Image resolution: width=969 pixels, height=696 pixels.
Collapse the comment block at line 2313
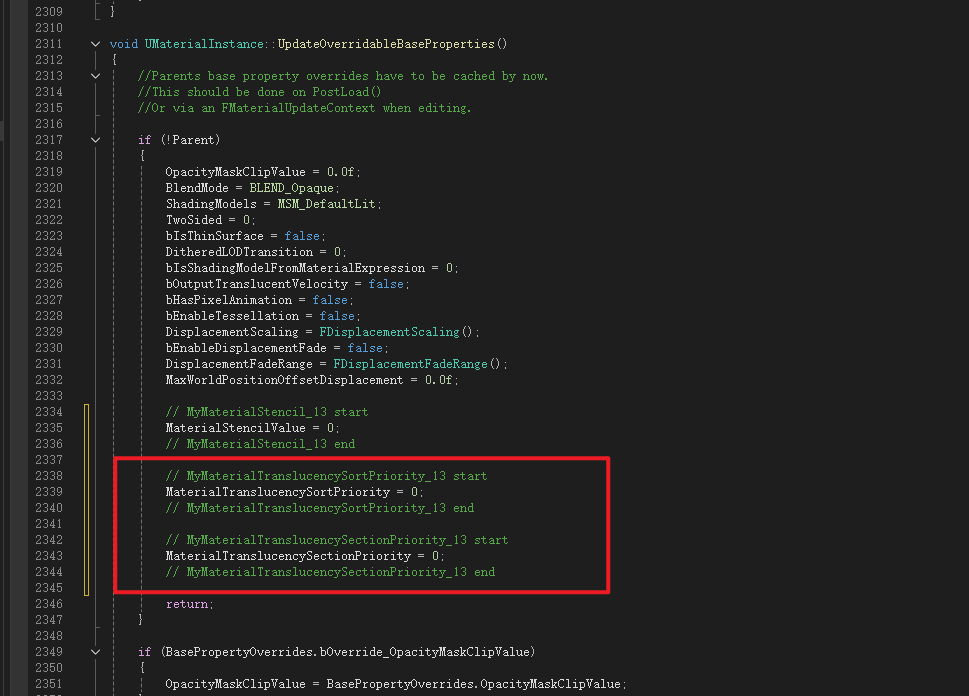(96, 76)
